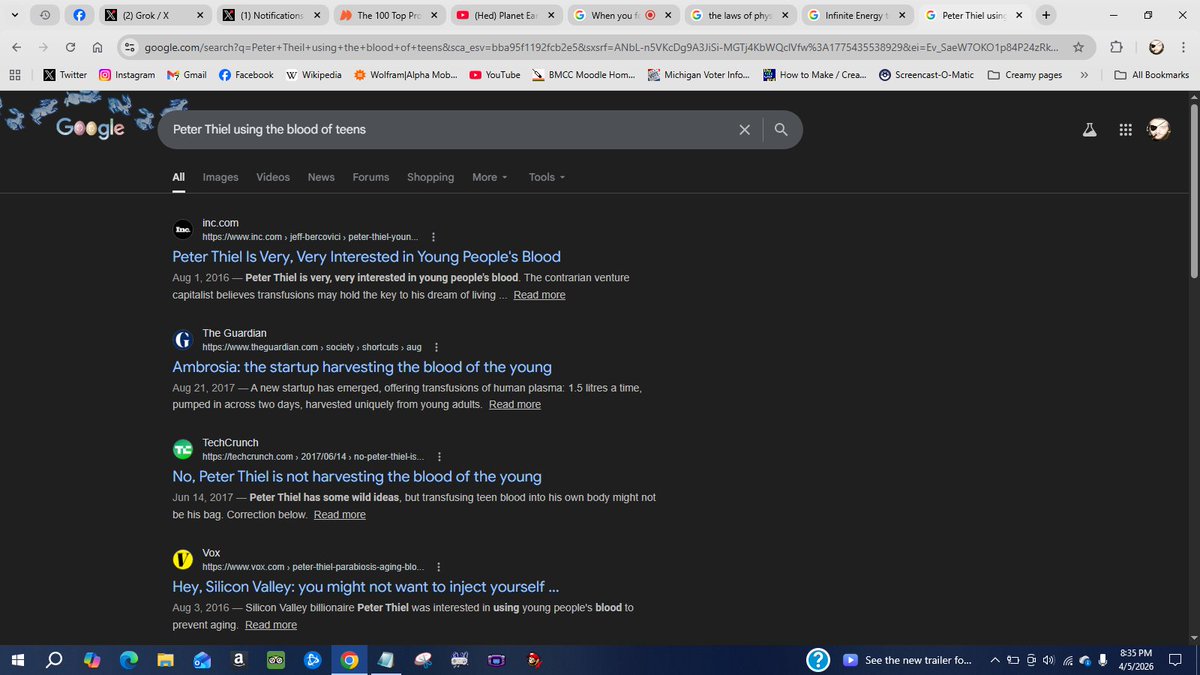Open the TechCrunch 'No, Peter Thiel' result

tap(357, 476)
